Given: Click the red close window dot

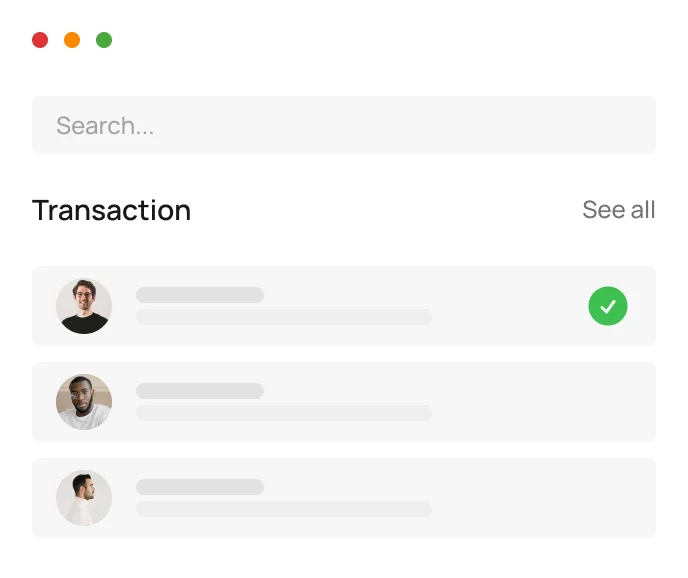Looking at the screenshot, I should 40,40.
